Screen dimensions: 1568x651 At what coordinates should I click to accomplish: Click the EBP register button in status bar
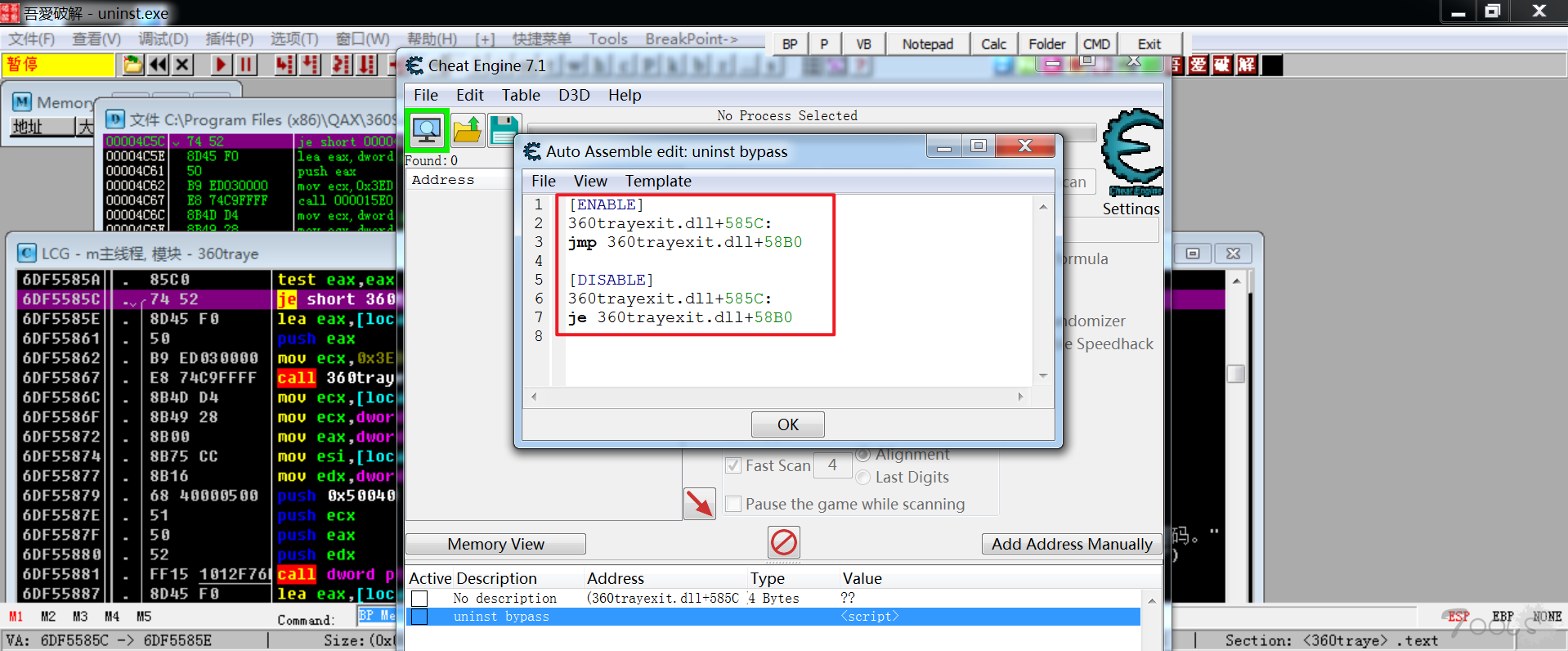[x=1503, y=617]
